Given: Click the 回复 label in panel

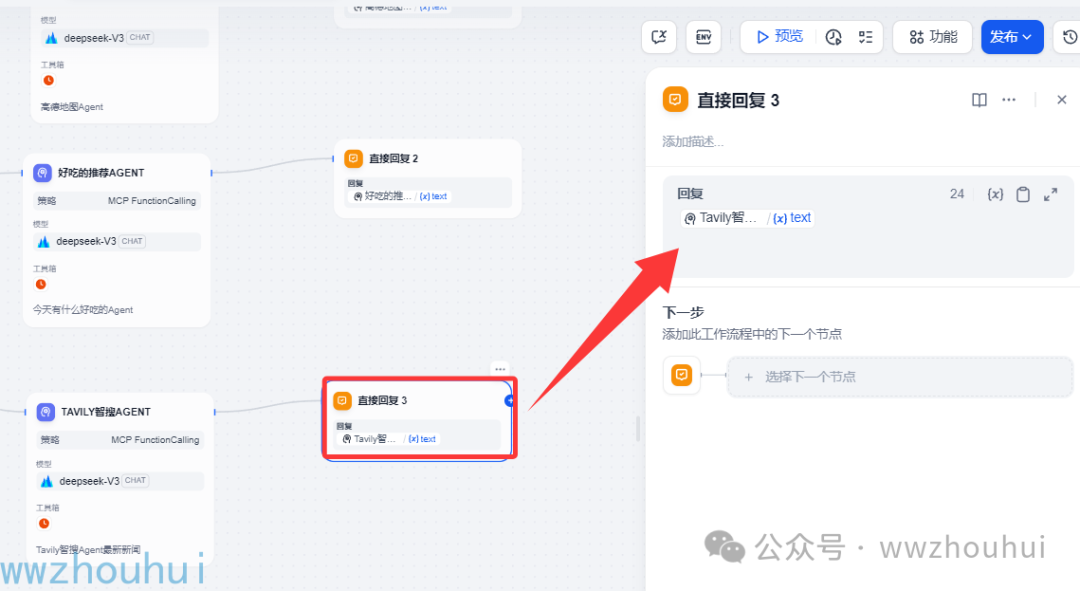Looking at the screenshot, I should pyautogui.click(x=690, y=194).
